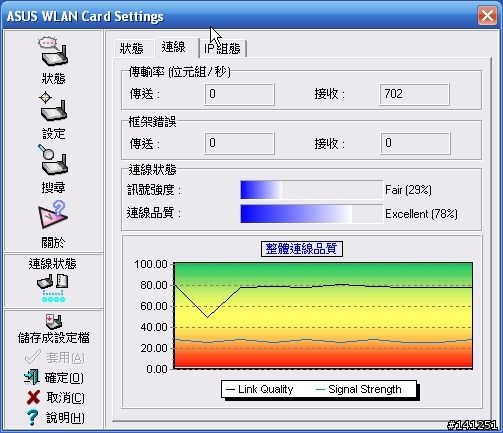Click the 傳輸率 傳送 value field

click(239, 94)
